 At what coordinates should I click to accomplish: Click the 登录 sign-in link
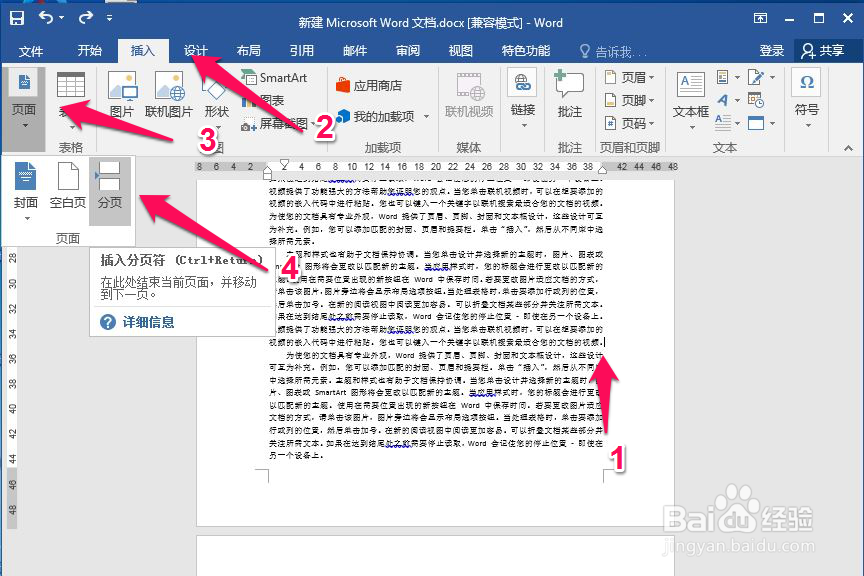pyautogui.click(x=771, y=51)
